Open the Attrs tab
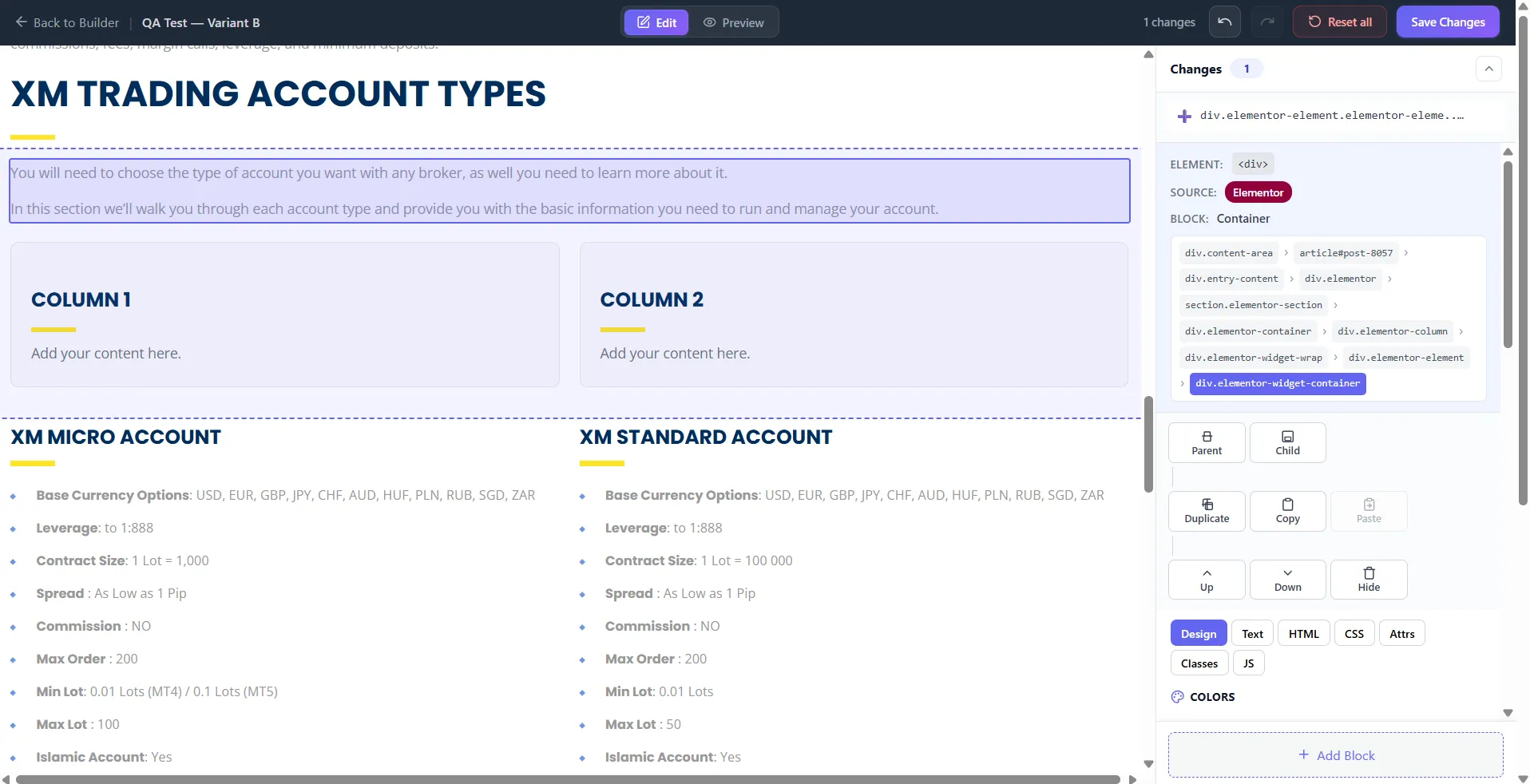The height and width of the screenshot is (784, 1530). pos(1401,634)
